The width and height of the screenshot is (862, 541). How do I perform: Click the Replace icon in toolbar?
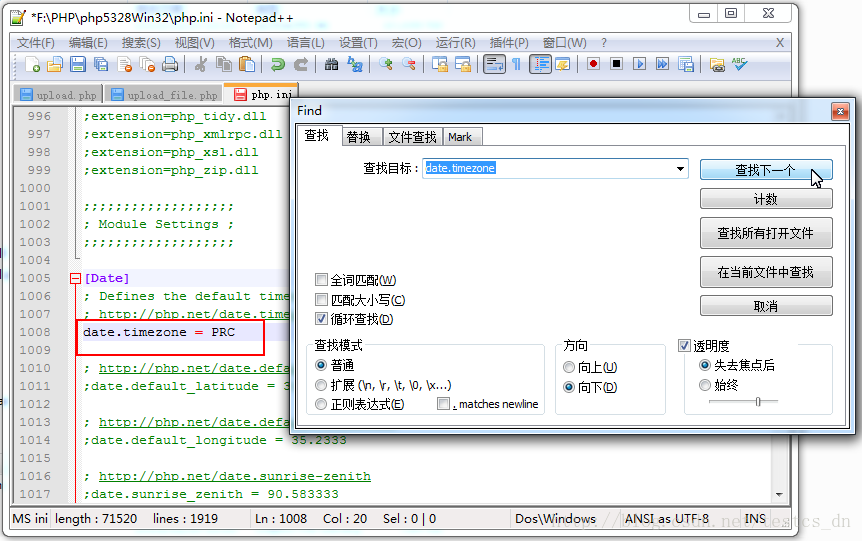pyautogui.click(x=355, y=64)
